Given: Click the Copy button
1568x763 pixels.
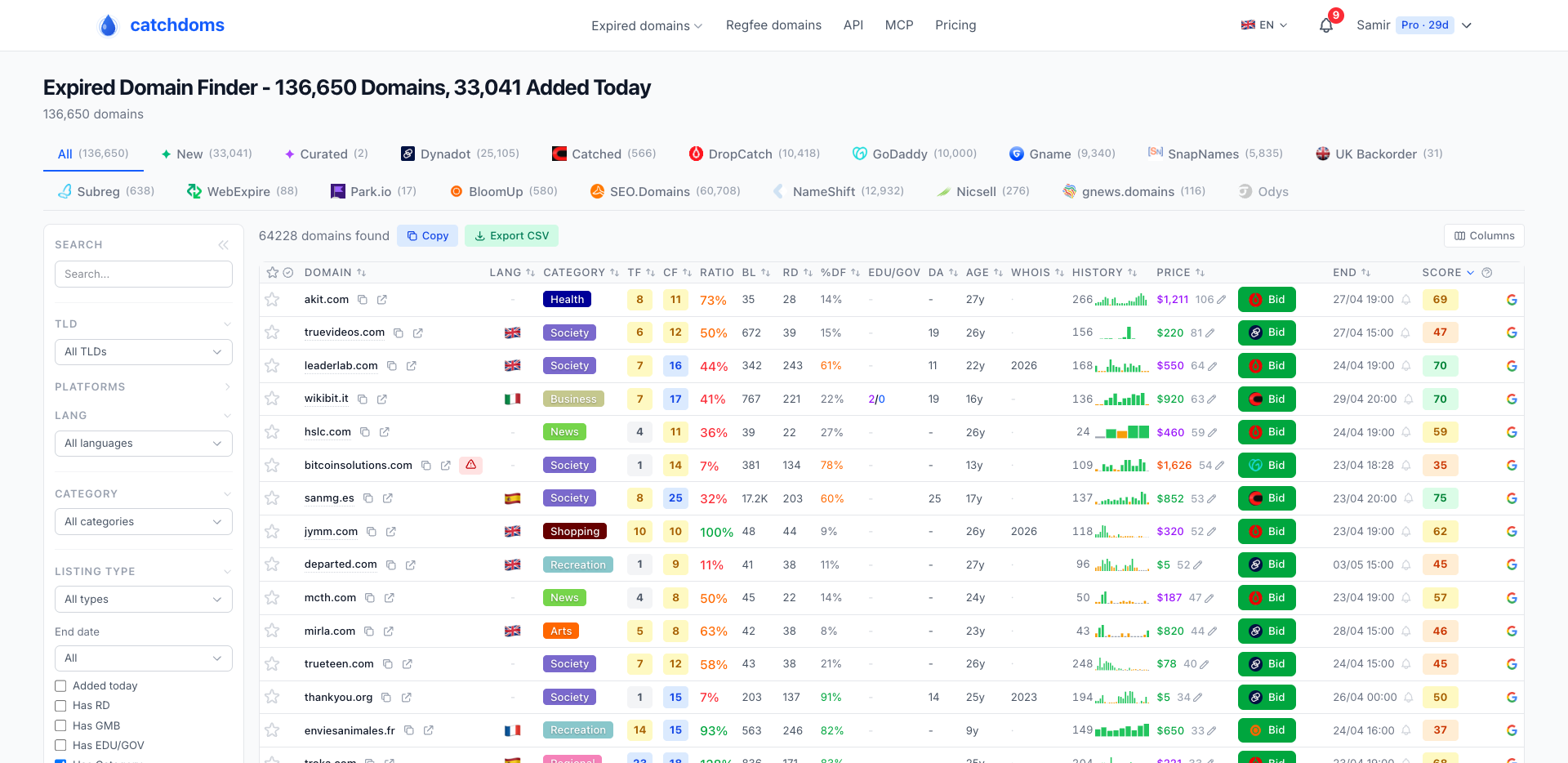Looking at the screenshot, I should 427,236.
